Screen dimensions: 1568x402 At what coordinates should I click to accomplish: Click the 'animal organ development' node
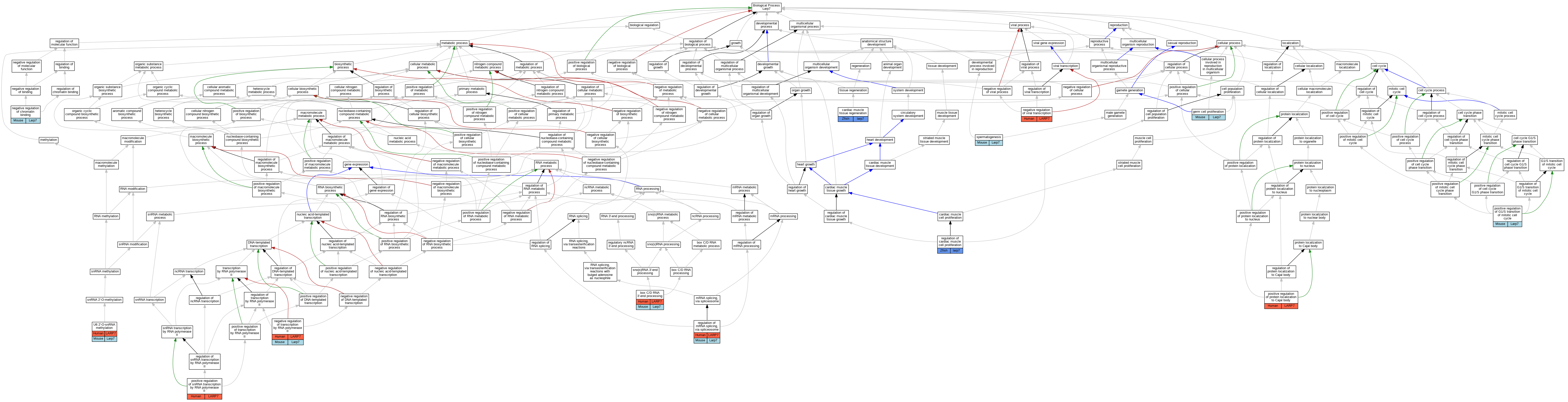[x=892, y=66]
